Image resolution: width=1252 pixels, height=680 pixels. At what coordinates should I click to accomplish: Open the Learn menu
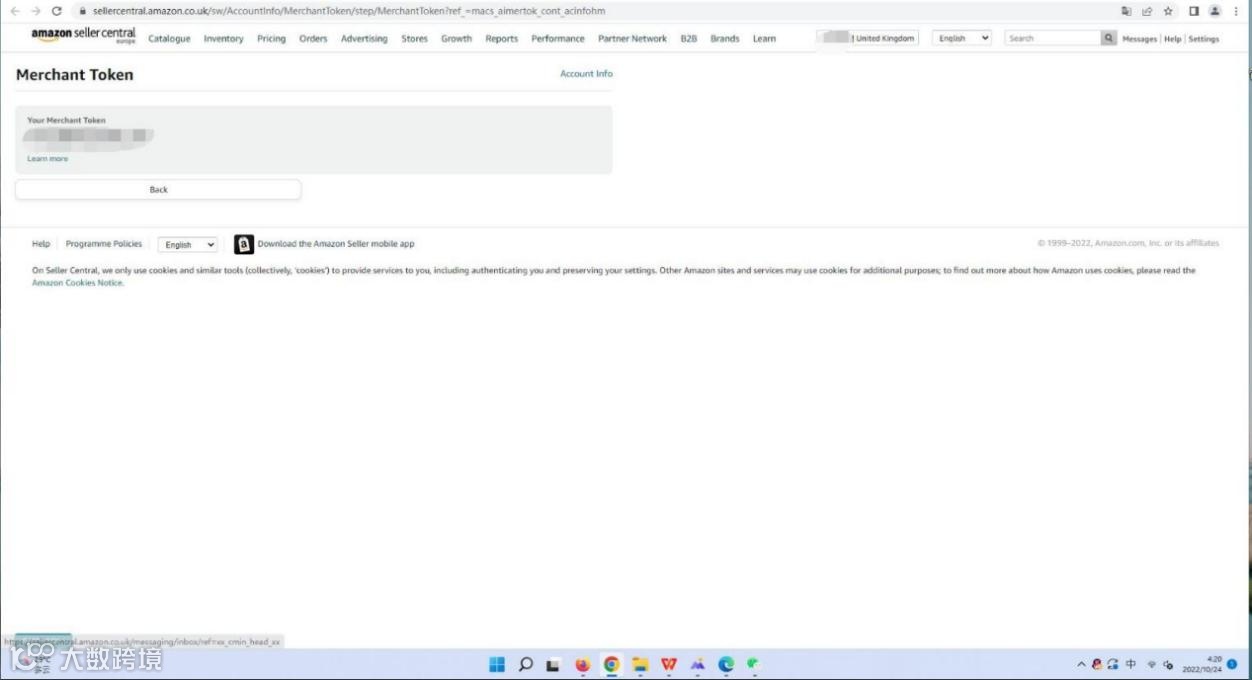[x=764, y=39]
